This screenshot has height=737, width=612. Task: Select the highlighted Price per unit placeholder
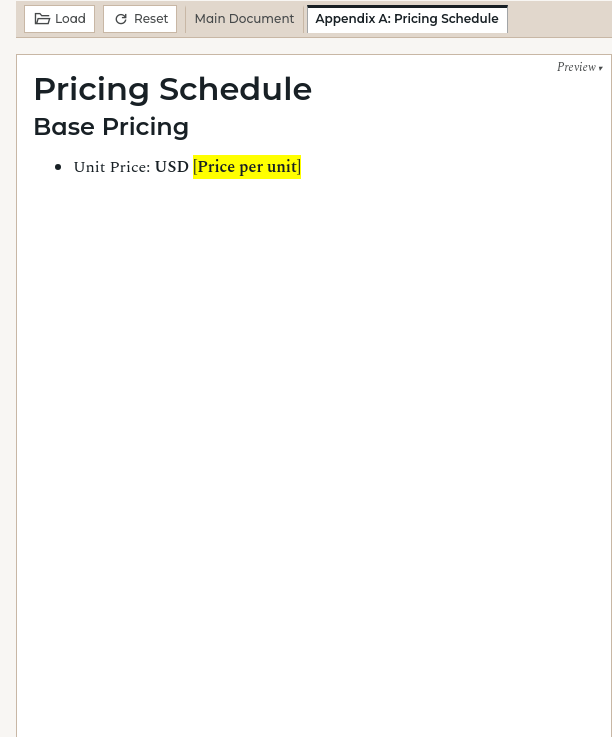pyautogui.click(x=247, y=167)
